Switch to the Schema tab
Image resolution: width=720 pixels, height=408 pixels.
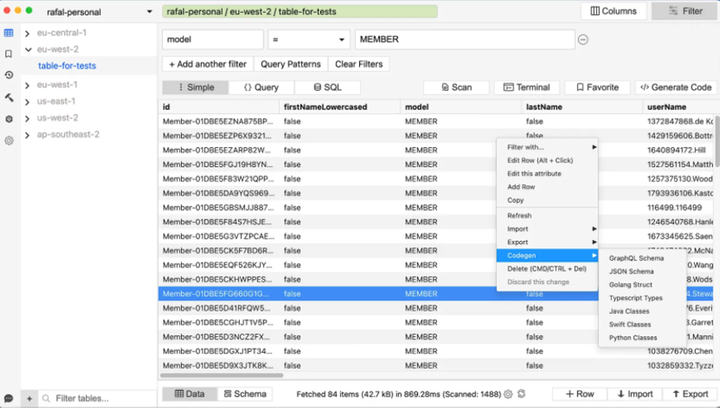click(245, 394)
